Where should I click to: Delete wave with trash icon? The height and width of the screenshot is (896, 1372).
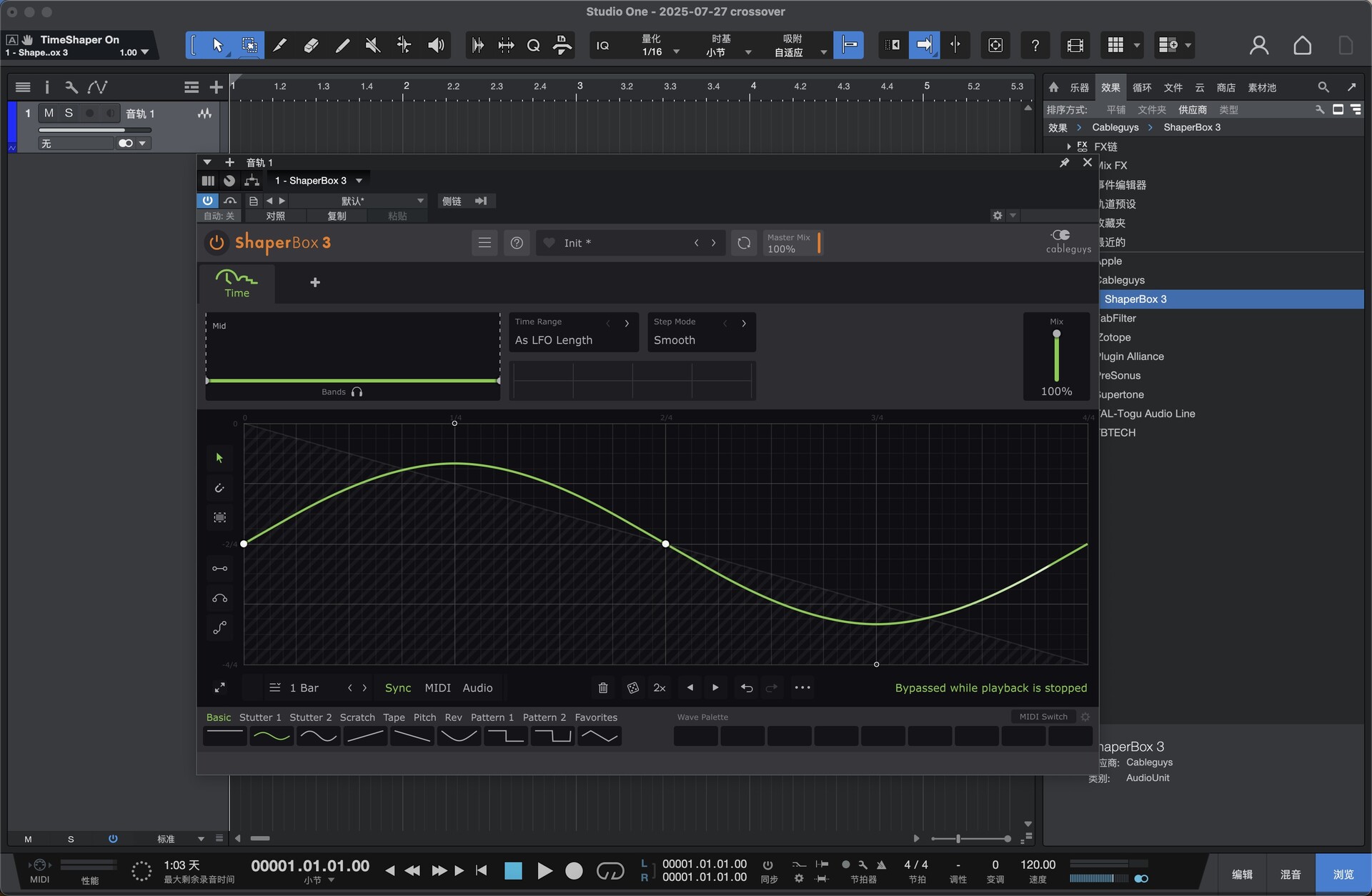click(x=603, y=687)
